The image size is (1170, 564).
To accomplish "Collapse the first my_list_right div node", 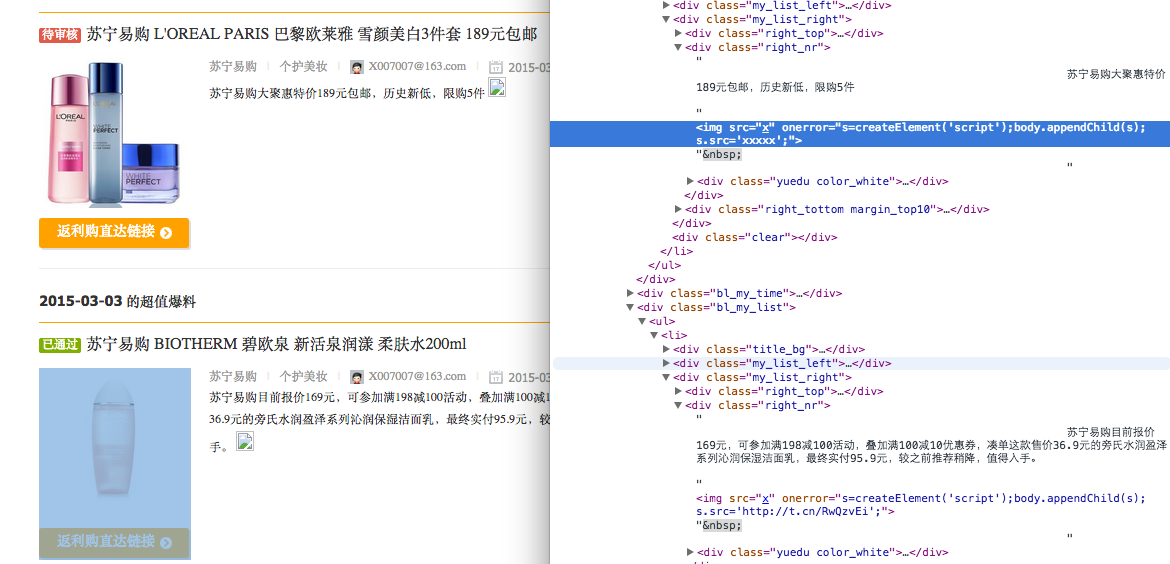I will point(666,19).
